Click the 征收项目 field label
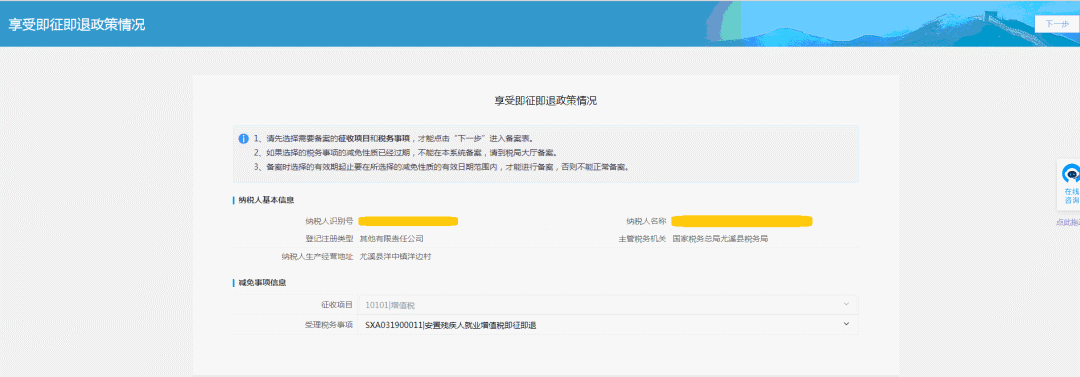 click(x=338, y=305)
